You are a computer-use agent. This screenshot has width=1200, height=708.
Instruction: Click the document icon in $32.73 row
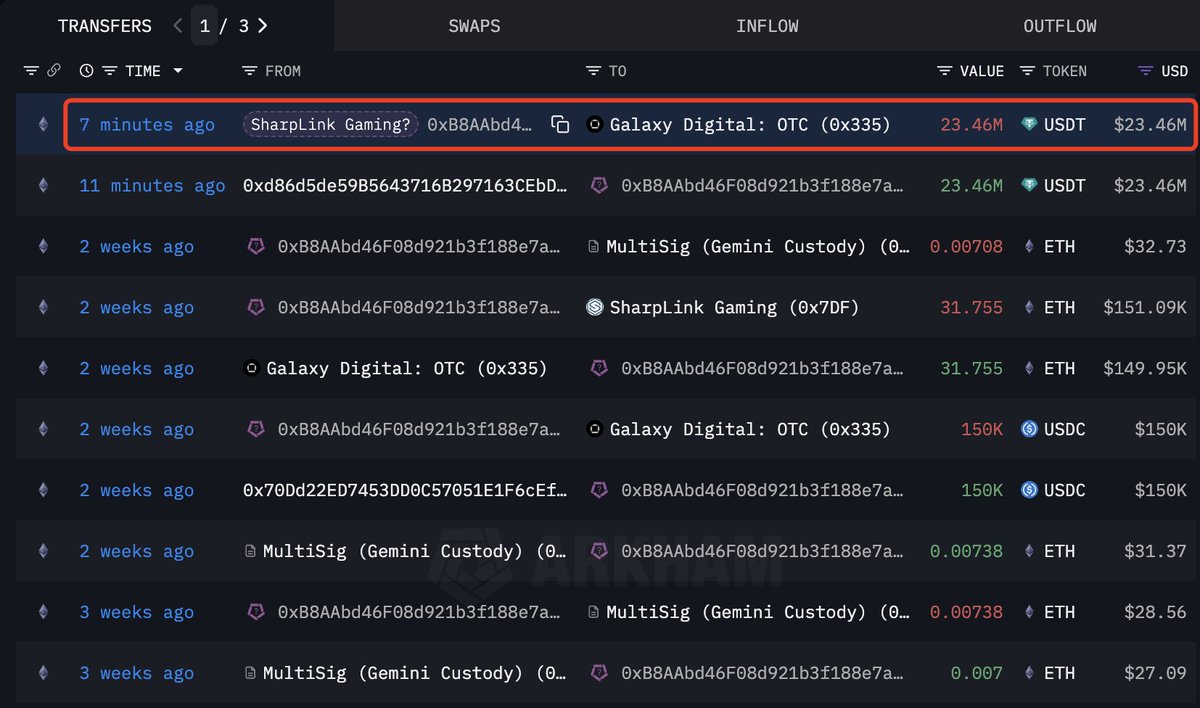594,247
